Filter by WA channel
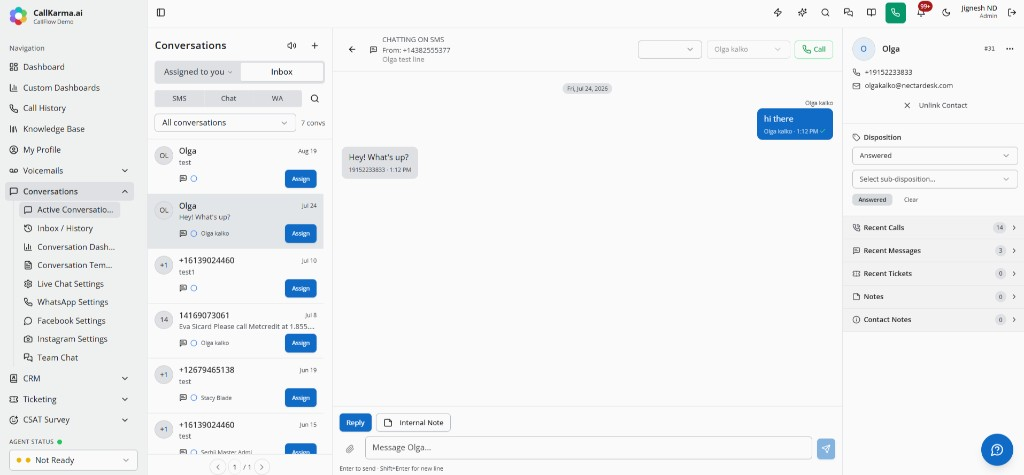The height and width of the screenshot is (475, 1024). pos(278,99)
